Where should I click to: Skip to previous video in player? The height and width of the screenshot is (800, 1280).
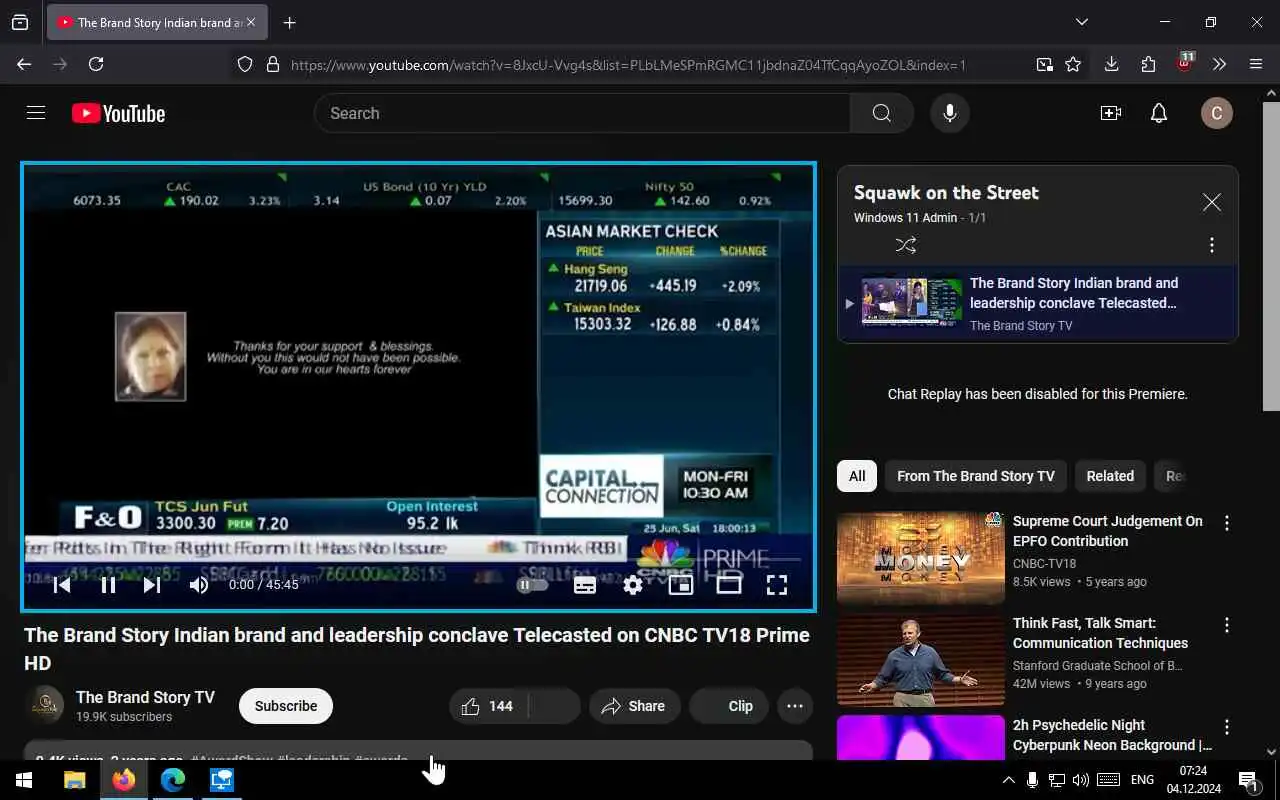coord(62,585)
